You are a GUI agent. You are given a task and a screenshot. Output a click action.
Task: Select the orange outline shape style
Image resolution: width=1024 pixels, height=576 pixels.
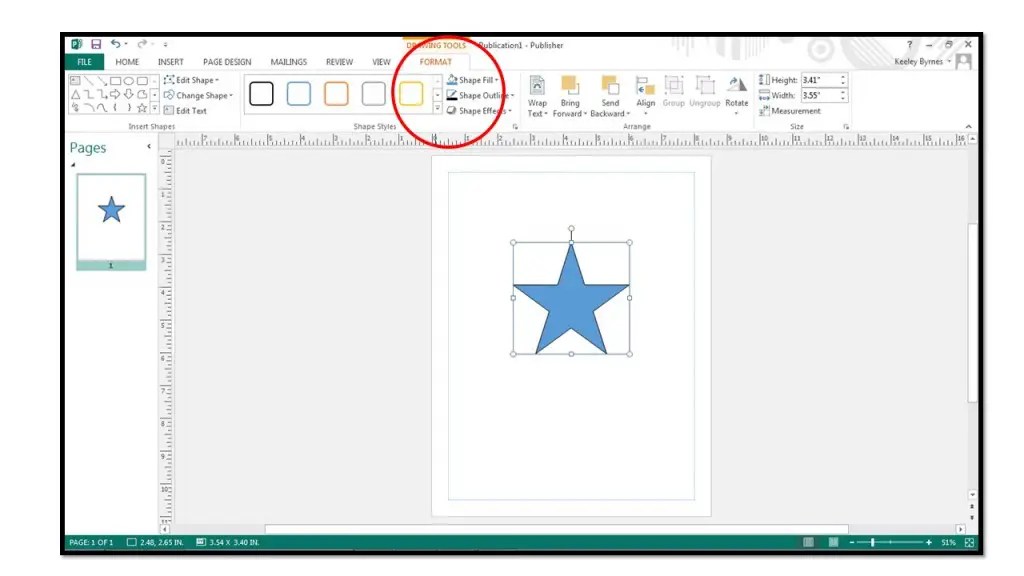coord(334,93)
